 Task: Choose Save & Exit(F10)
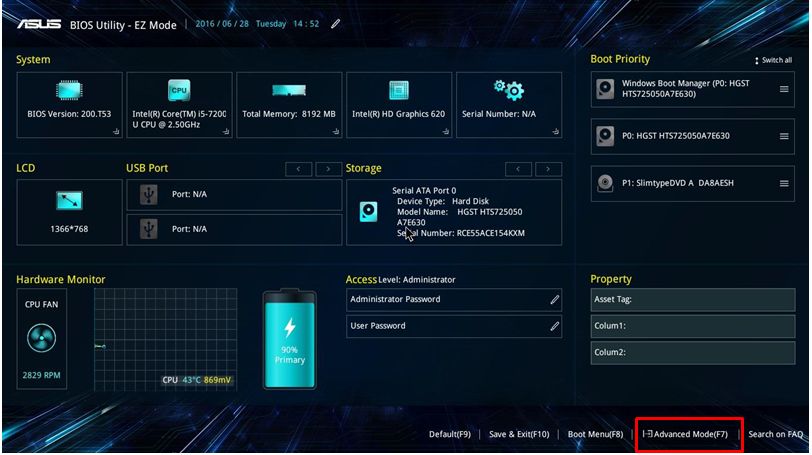click(519, 434)
